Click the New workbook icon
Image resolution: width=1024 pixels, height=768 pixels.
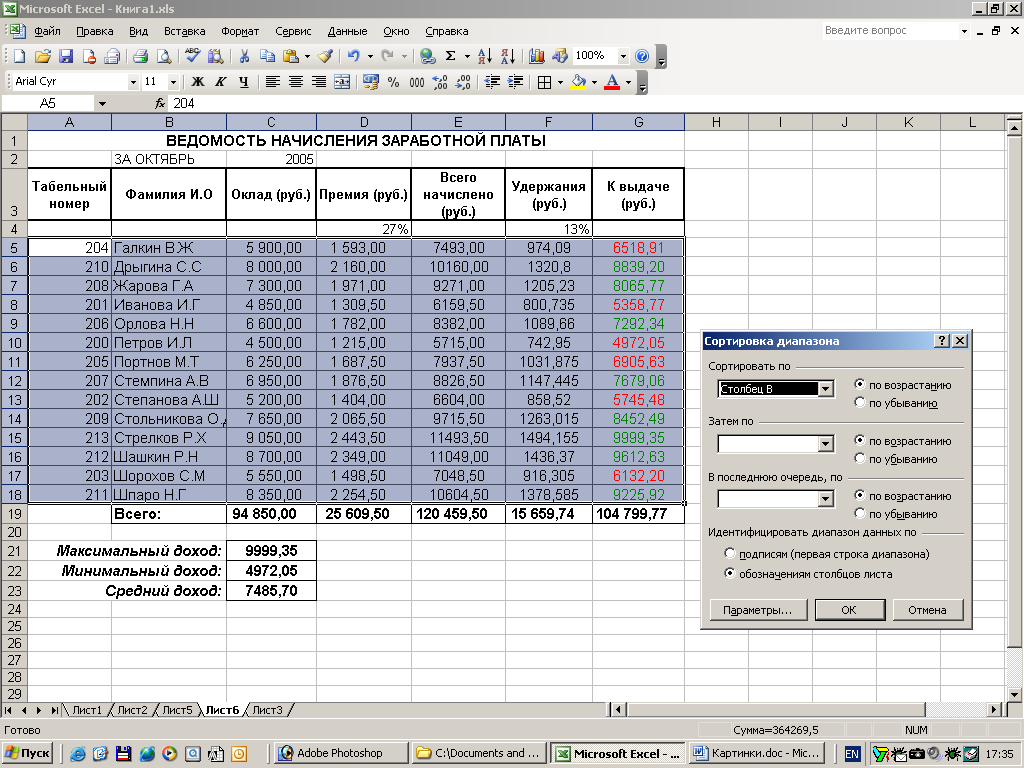19,56
